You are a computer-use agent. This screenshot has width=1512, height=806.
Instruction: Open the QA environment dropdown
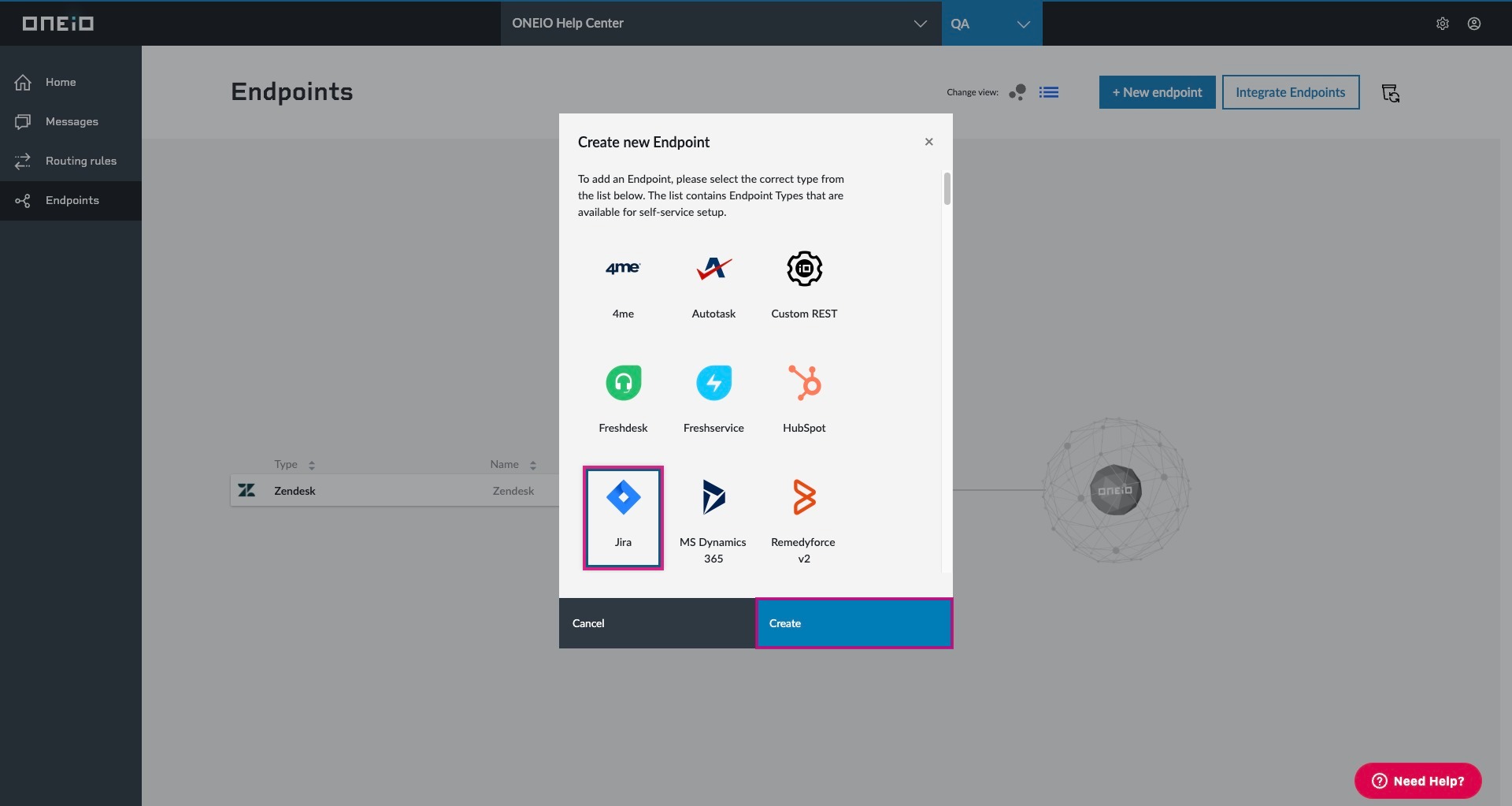click(991, 24)
